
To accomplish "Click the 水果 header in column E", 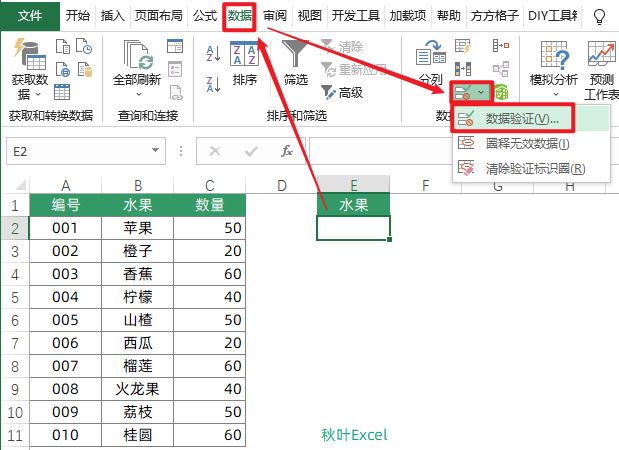I will tap(353, 205).
